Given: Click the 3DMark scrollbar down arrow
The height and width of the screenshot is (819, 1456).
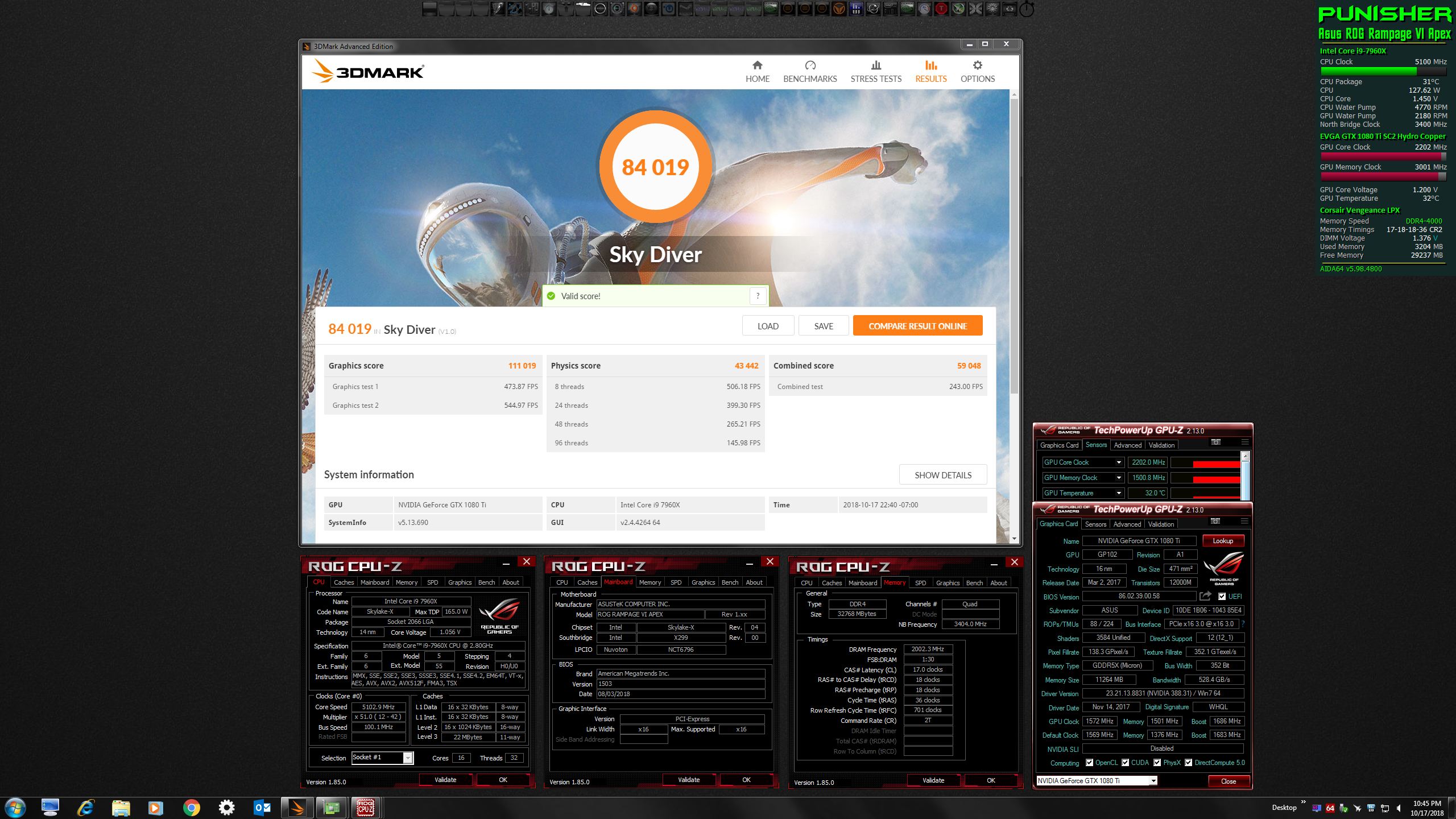Looking at the screenshot, I should (x=1014, y=538).
